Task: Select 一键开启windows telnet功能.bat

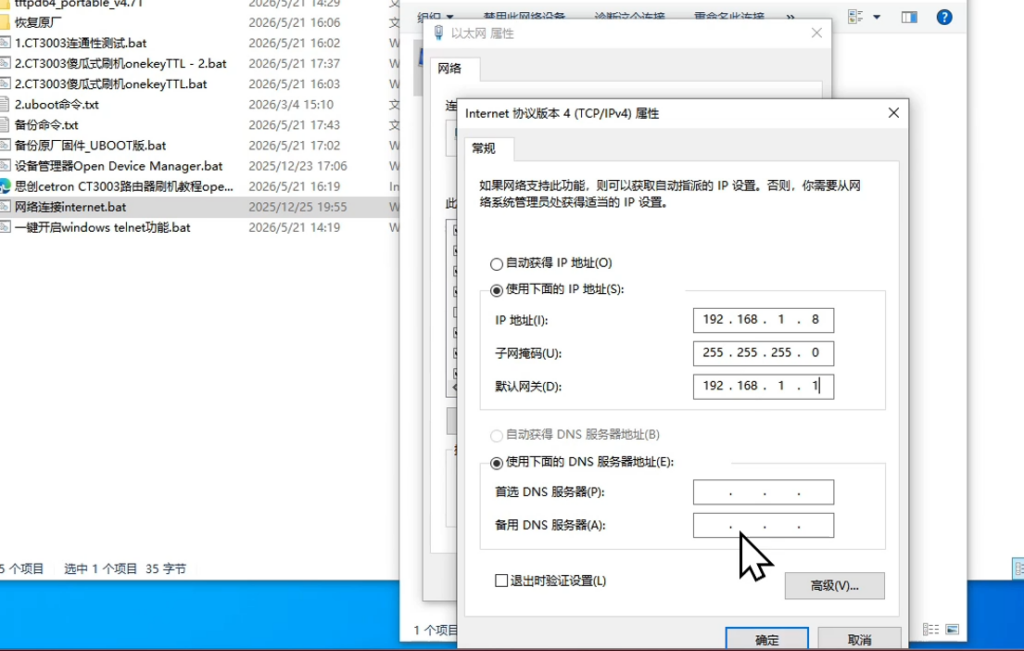Action: [103, 227]
